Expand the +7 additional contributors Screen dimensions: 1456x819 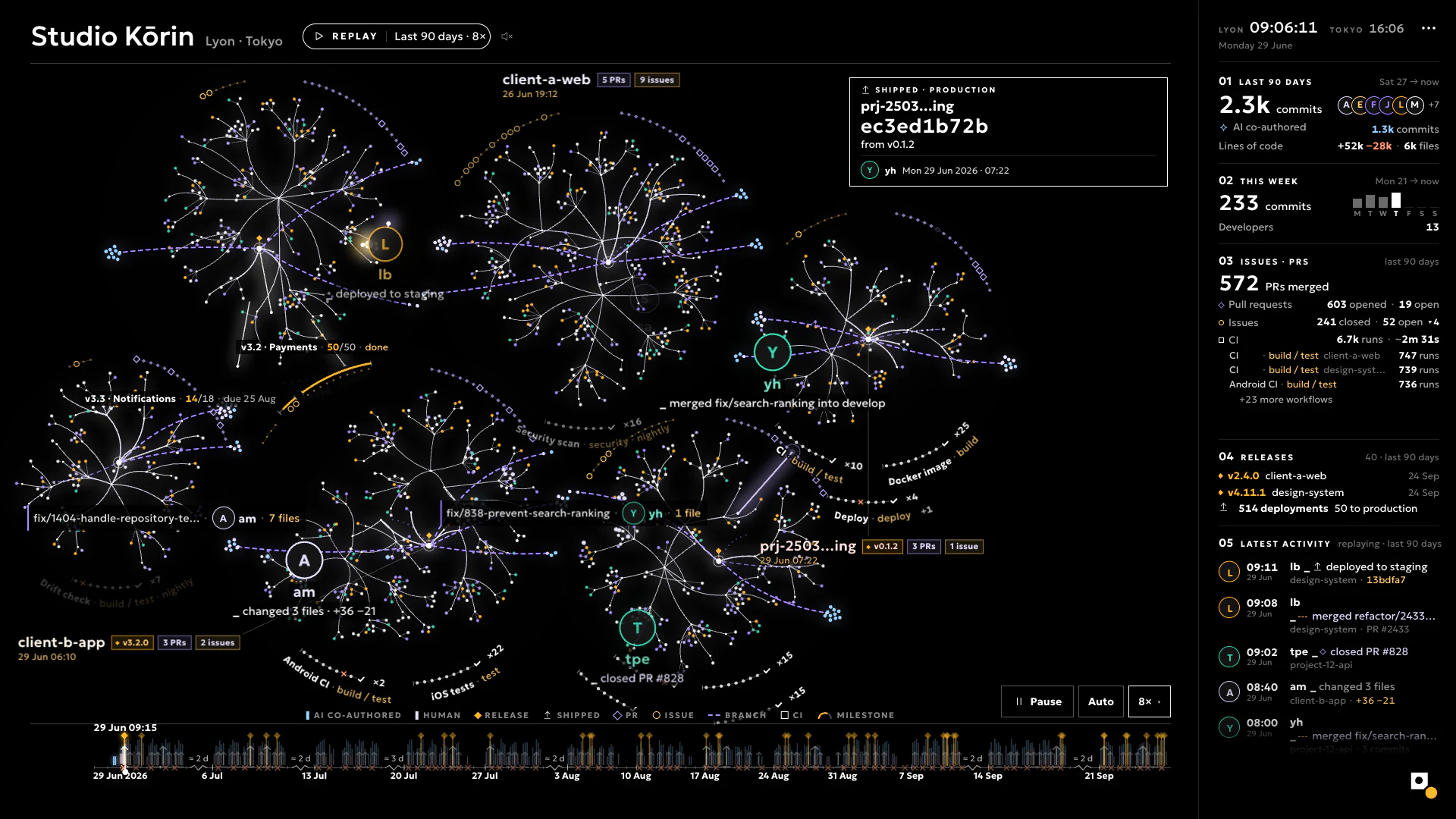[1433, 105]
